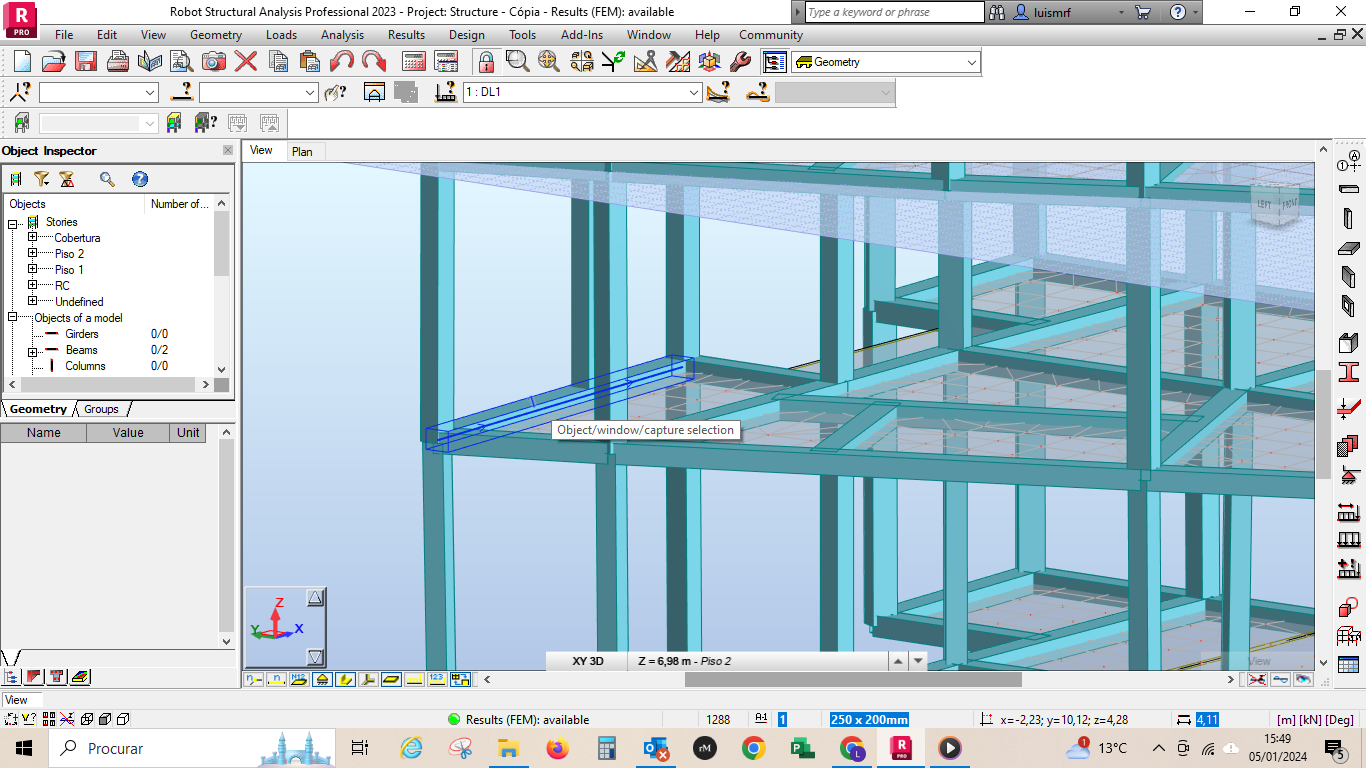Image resolution: width=1366 pixels, height=768 pixels.
Task: Open the Calculations calculator icon
Action: pyautogui.click(x=414, y=61)
